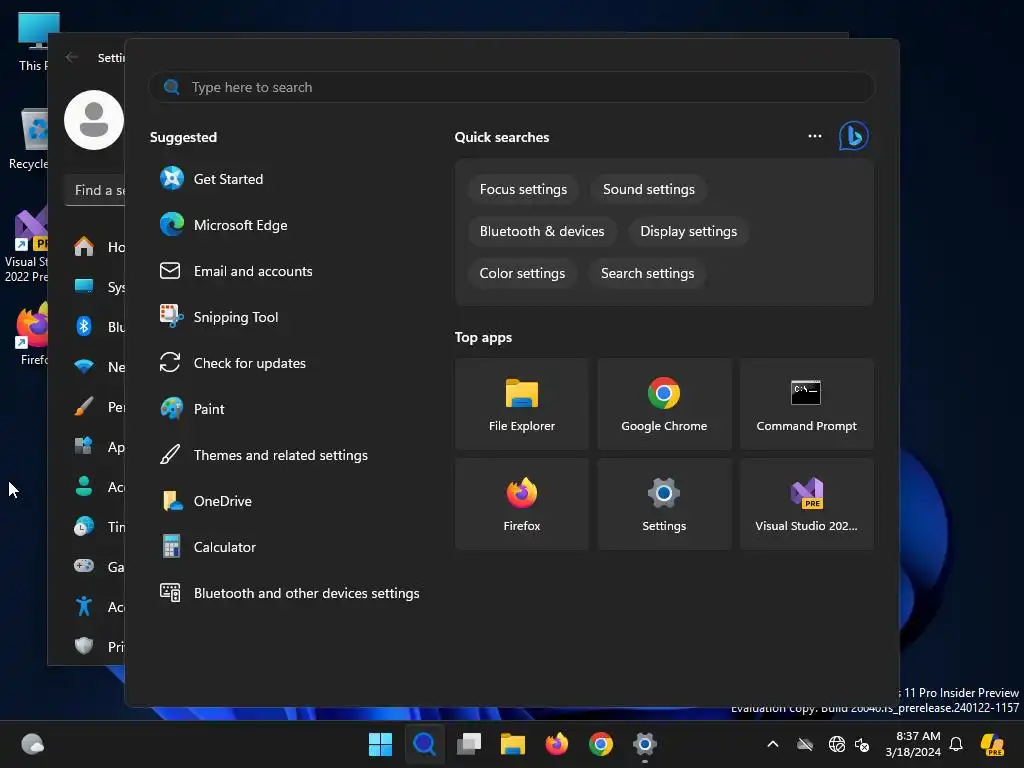The height and width of the screenshot is (768, 1024).
Task: Open the three-dots options menu
Action: [x=814, y=136]
